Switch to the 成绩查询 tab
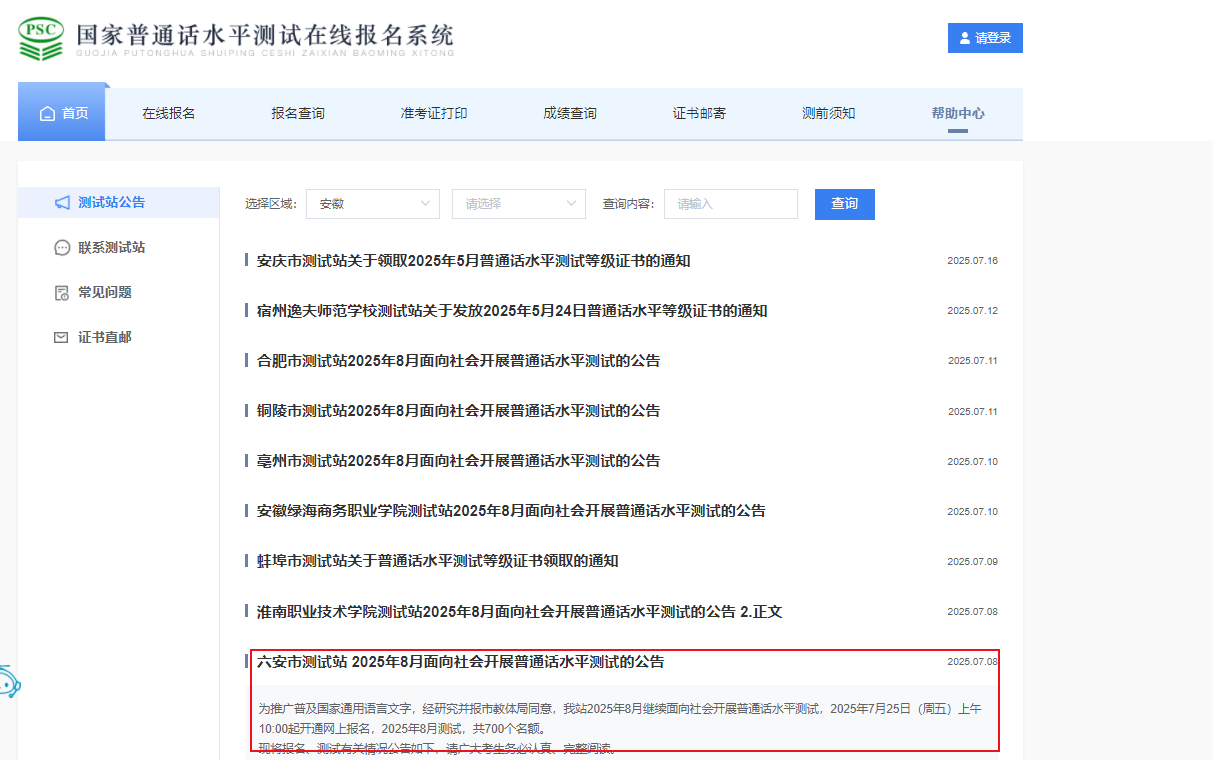Viewport: 1213px width, 760px height. coord(570,114)
